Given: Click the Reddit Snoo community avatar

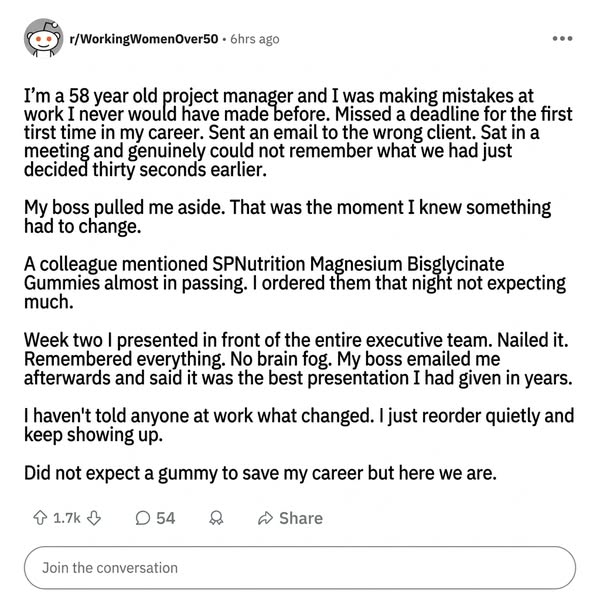Looking at the screenshot, I should click(x=44, y=38).
